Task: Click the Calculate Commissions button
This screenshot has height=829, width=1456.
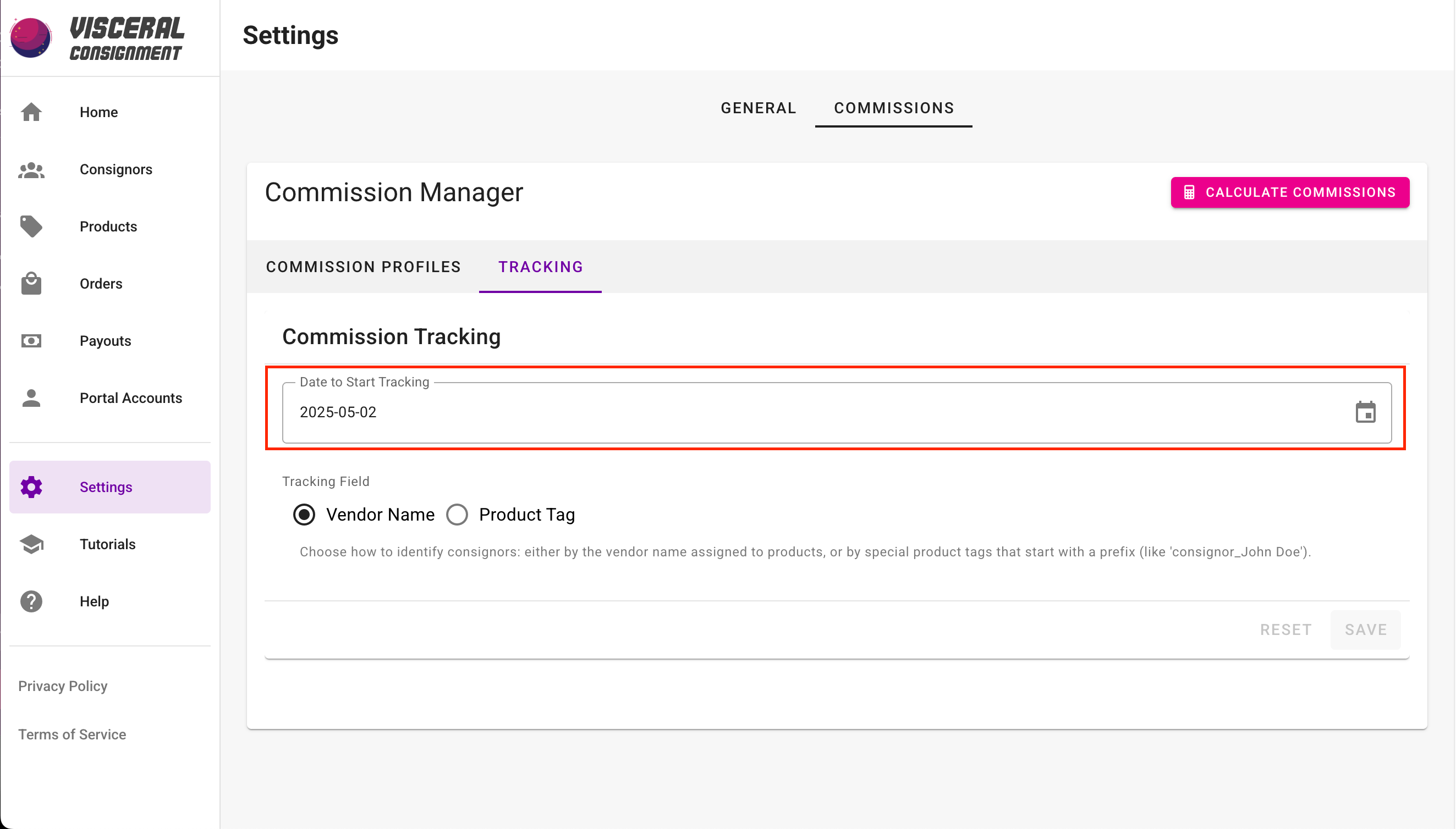Action: (x=1290, y=192)
